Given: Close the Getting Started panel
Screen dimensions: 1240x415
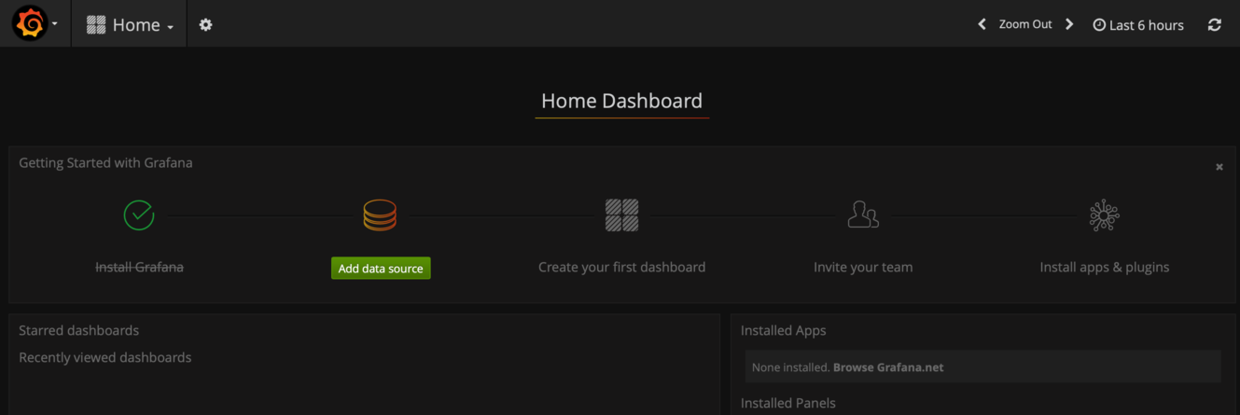Looking at the screenshot, I should 1219,167.
